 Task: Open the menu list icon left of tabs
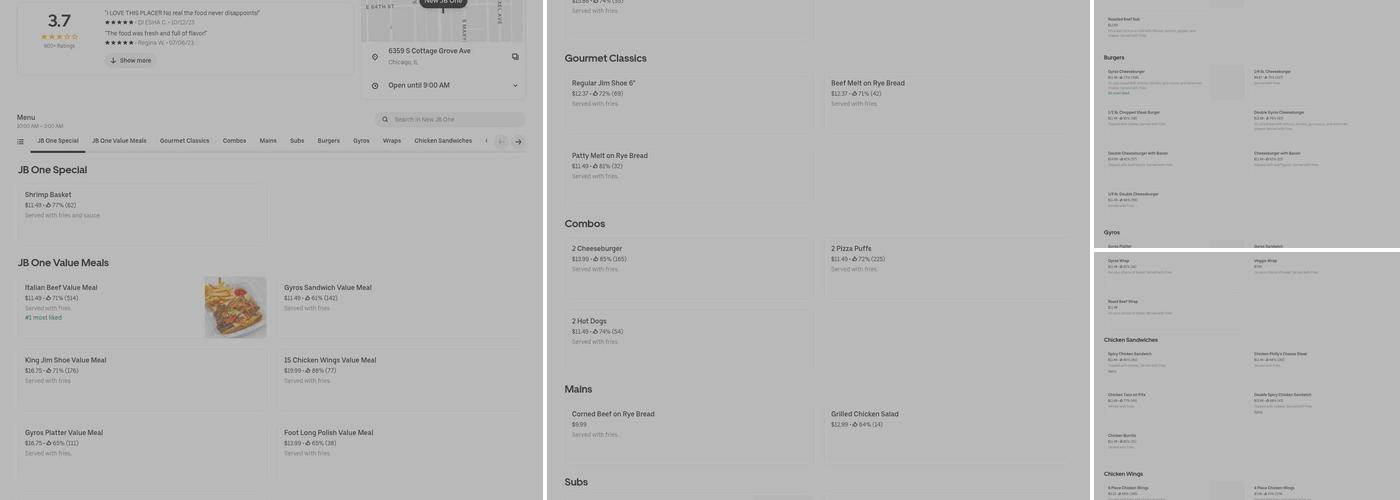click(x=20, y=141)
